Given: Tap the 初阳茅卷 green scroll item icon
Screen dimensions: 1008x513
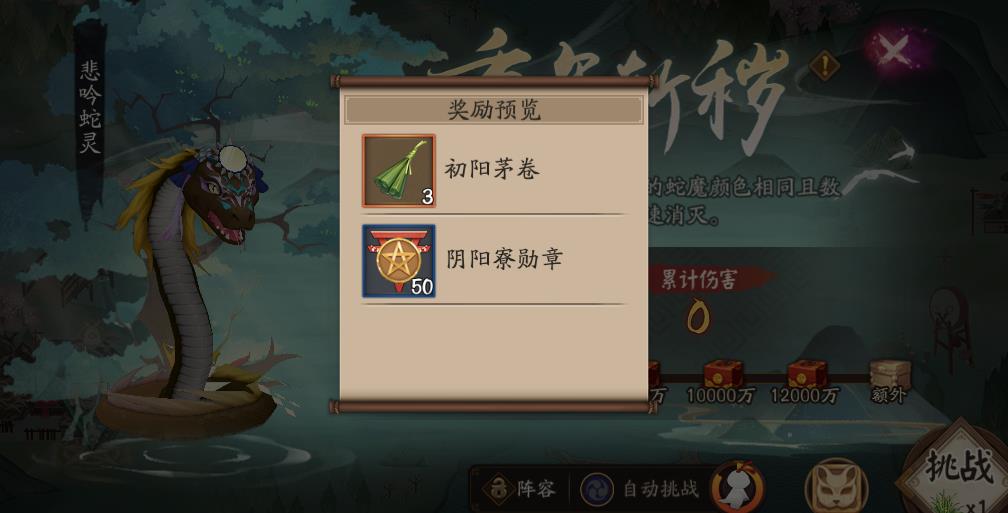Looking at the screenshot, I should click(399, 170).
